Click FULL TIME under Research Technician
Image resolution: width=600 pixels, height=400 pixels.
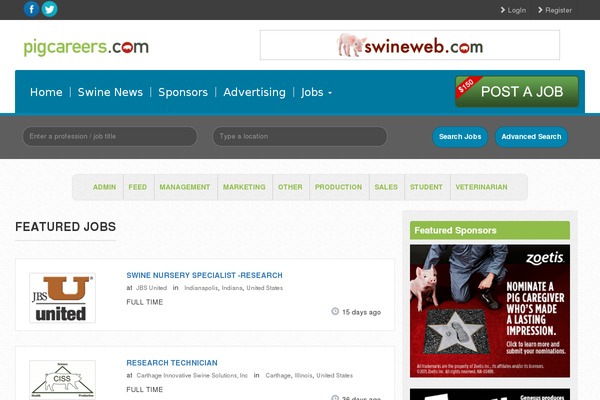[x=145, y=390]
